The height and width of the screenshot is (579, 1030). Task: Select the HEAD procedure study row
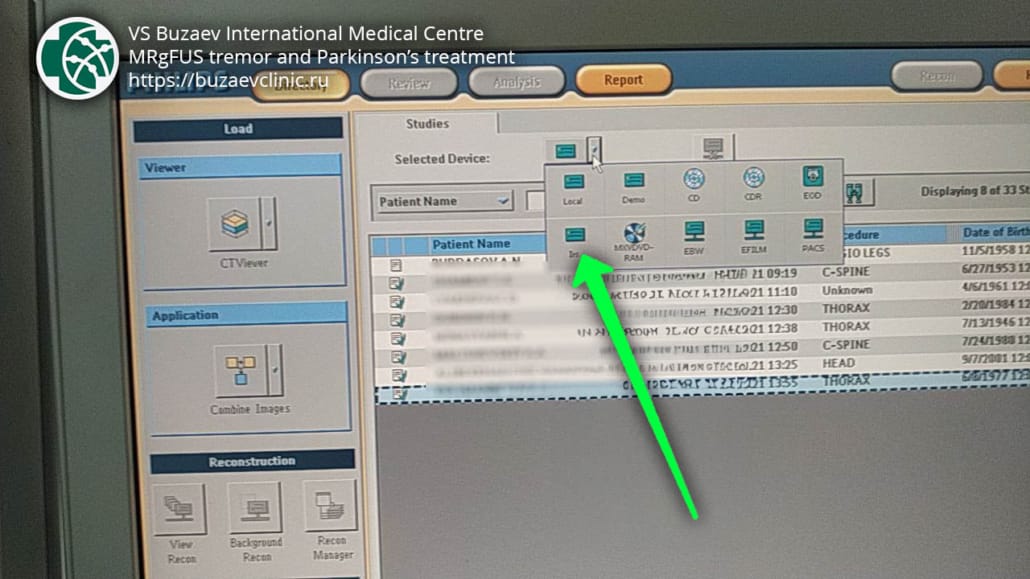pos(700,363)
